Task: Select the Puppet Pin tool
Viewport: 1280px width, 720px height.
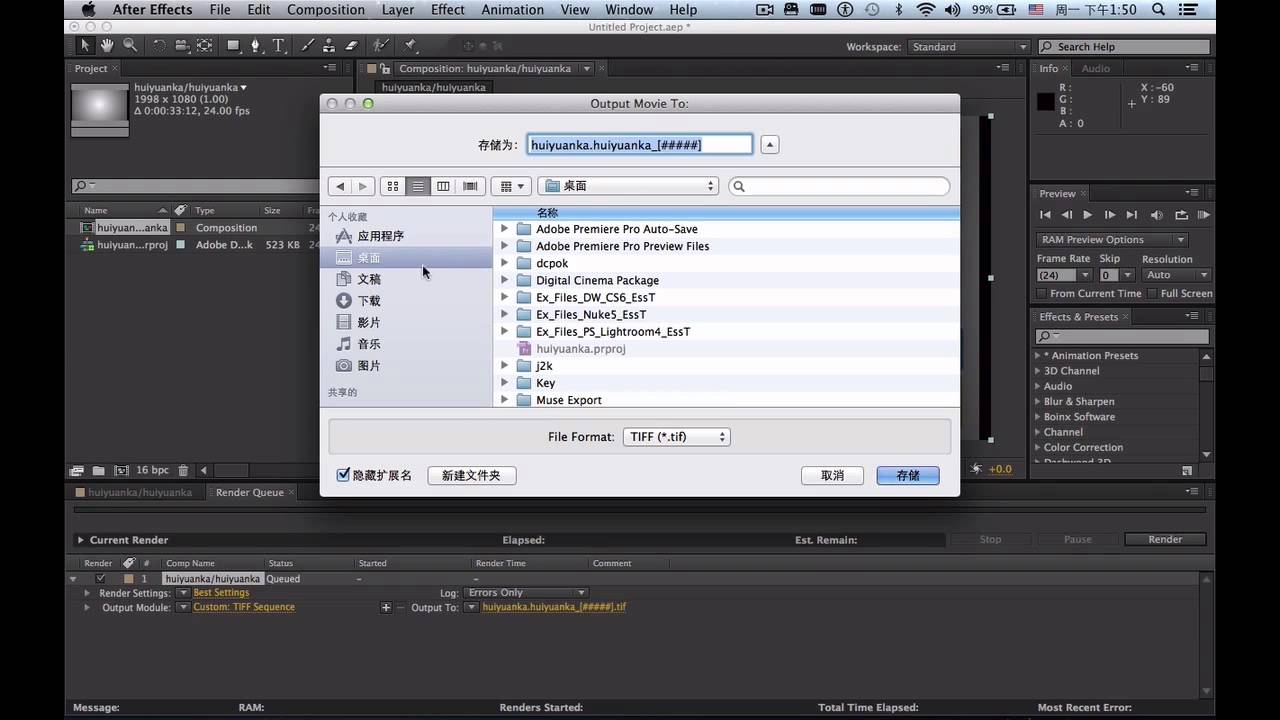Action: (x=410, y=46)
